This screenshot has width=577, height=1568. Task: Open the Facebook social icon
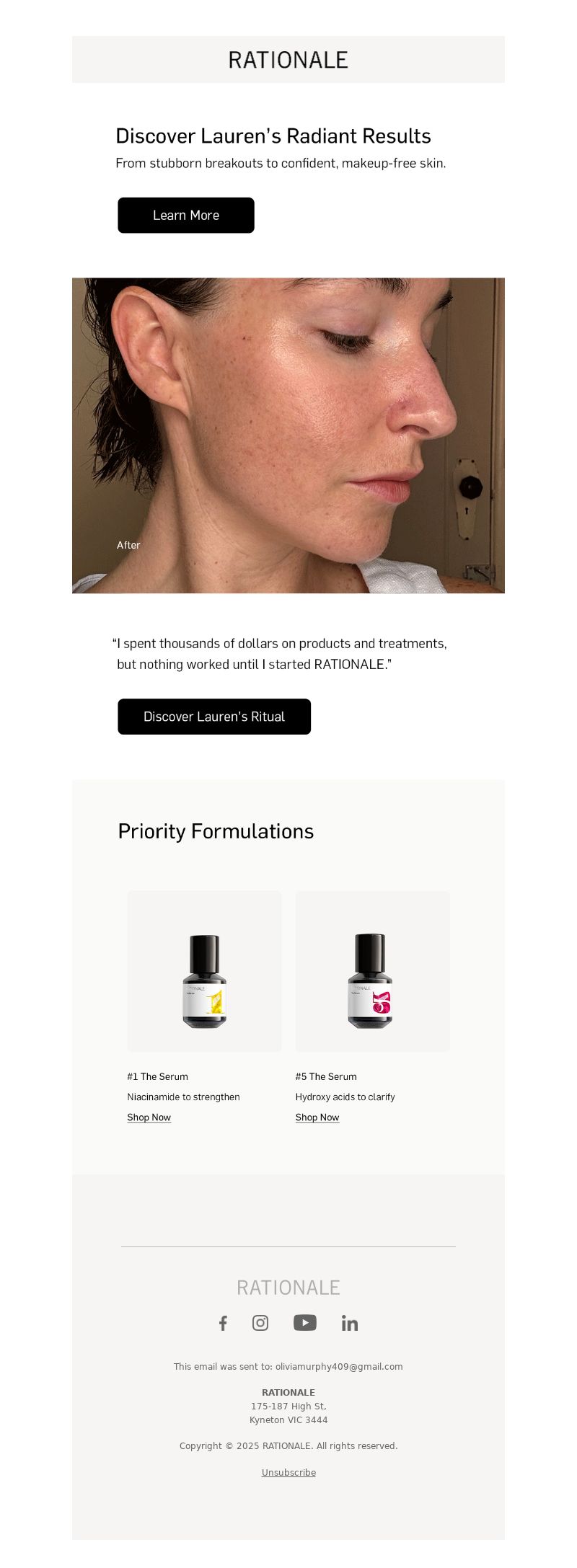(x=223, y=1323)
